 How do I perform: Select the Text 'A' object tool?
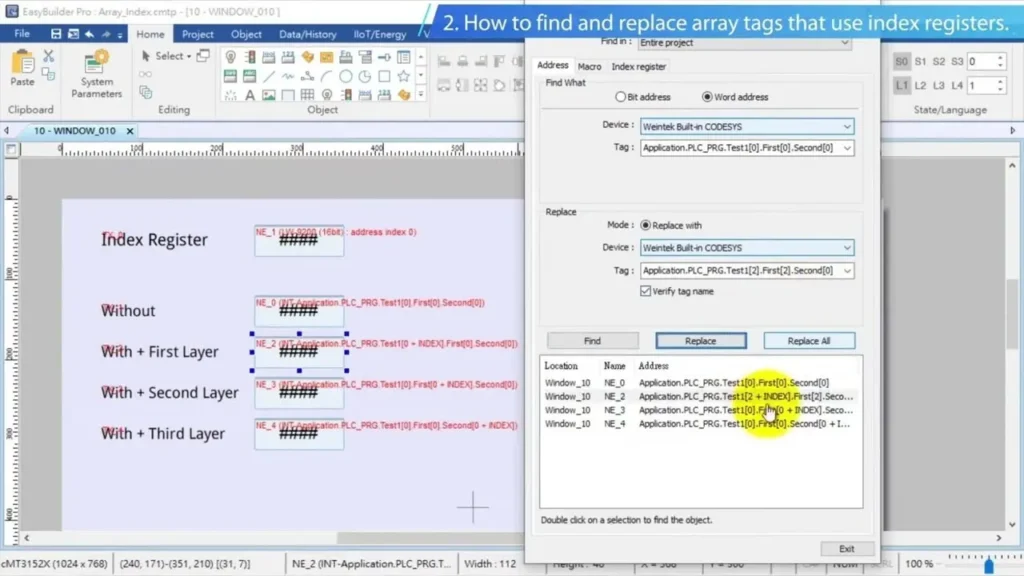coord(248,95)
